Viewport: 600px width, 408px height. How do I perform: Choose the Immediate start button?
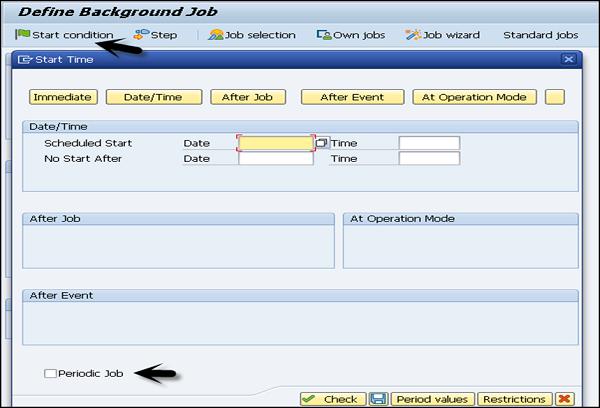click(x=63, y=97)
